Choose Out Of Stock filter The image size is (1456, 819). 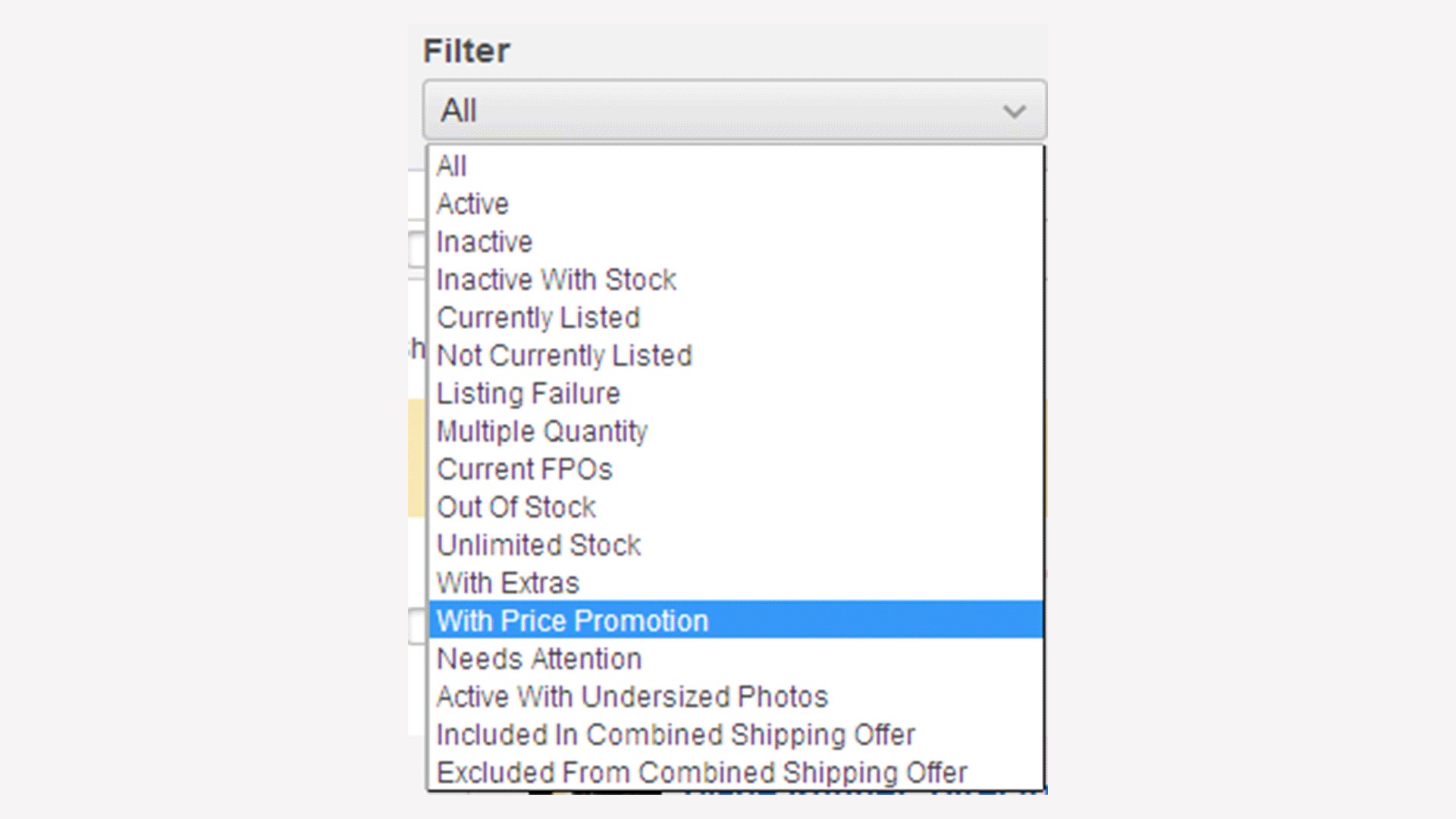(516, 507)
